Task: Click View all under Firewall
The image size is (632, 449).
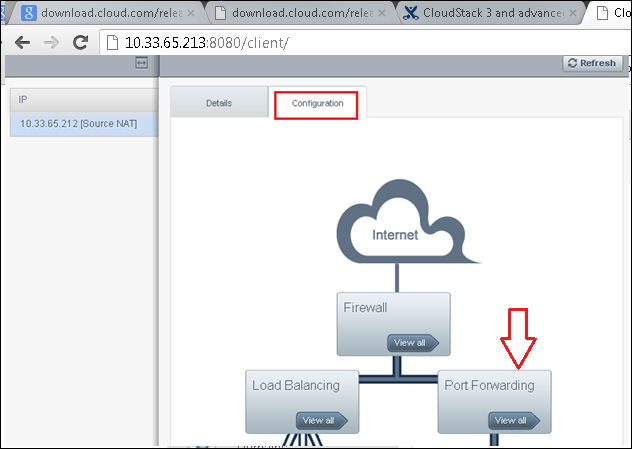Action: [x=412, y=343]
